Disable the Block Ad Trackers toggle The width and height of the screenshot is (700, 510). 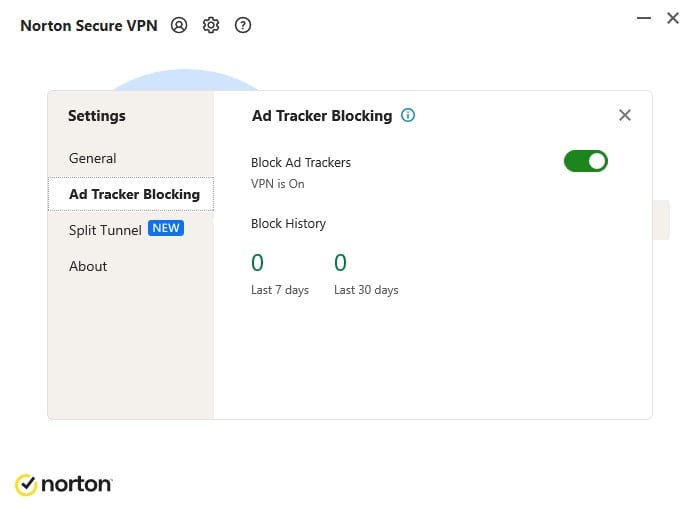[586, 161]
